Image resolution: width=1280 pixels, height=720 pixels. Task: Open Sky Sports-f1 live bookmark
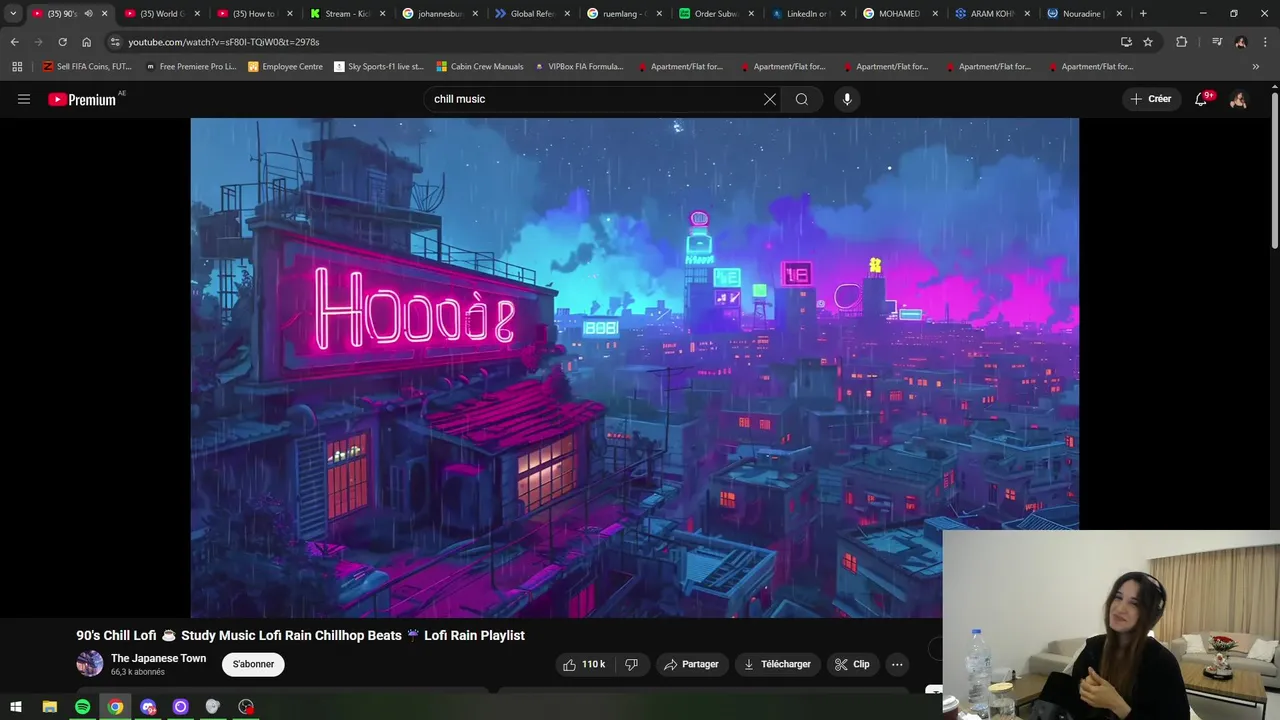click(379, 67)
